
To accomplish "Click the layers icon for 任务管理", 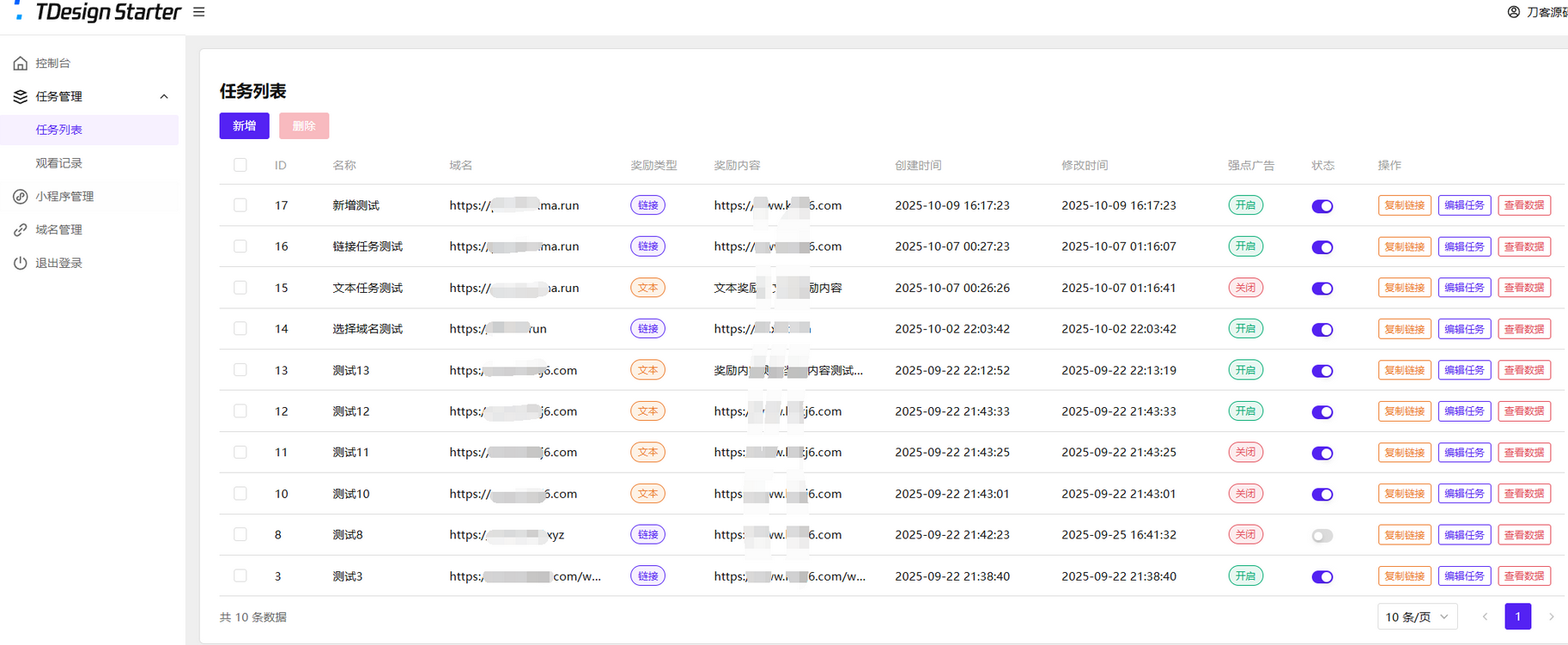I will (21, 97).
